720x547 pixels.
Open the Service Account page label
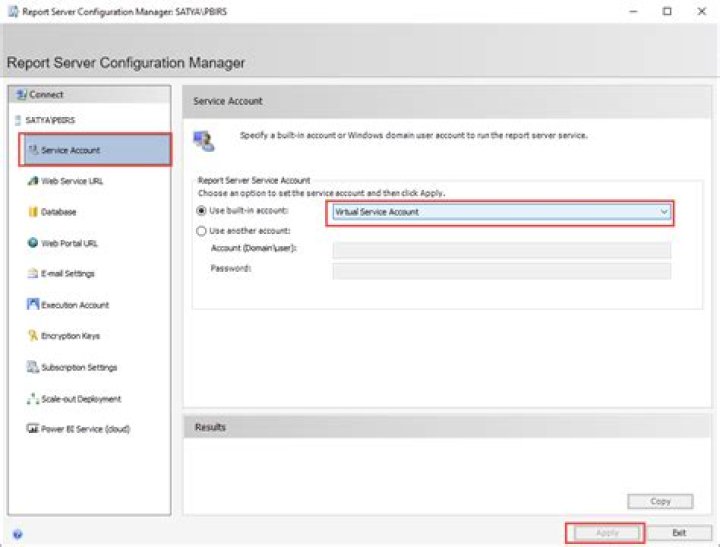[70, 150]
